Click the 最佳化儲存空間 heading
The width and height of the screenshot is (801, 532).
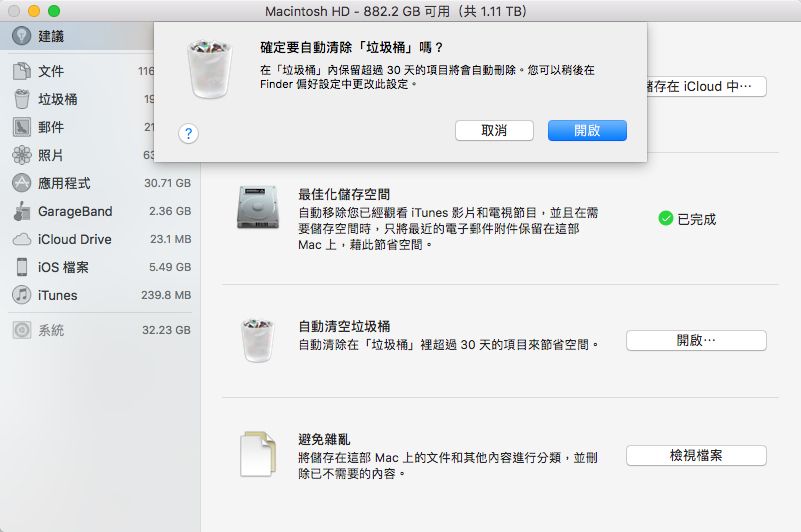coord(344,194)
